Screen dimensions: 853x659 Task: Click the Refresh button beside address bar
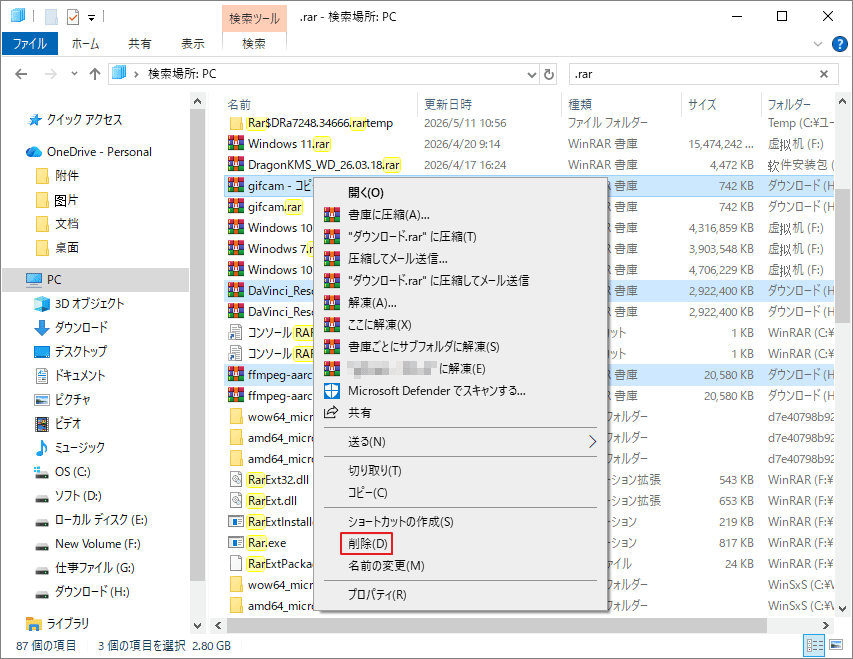(549, 74)
